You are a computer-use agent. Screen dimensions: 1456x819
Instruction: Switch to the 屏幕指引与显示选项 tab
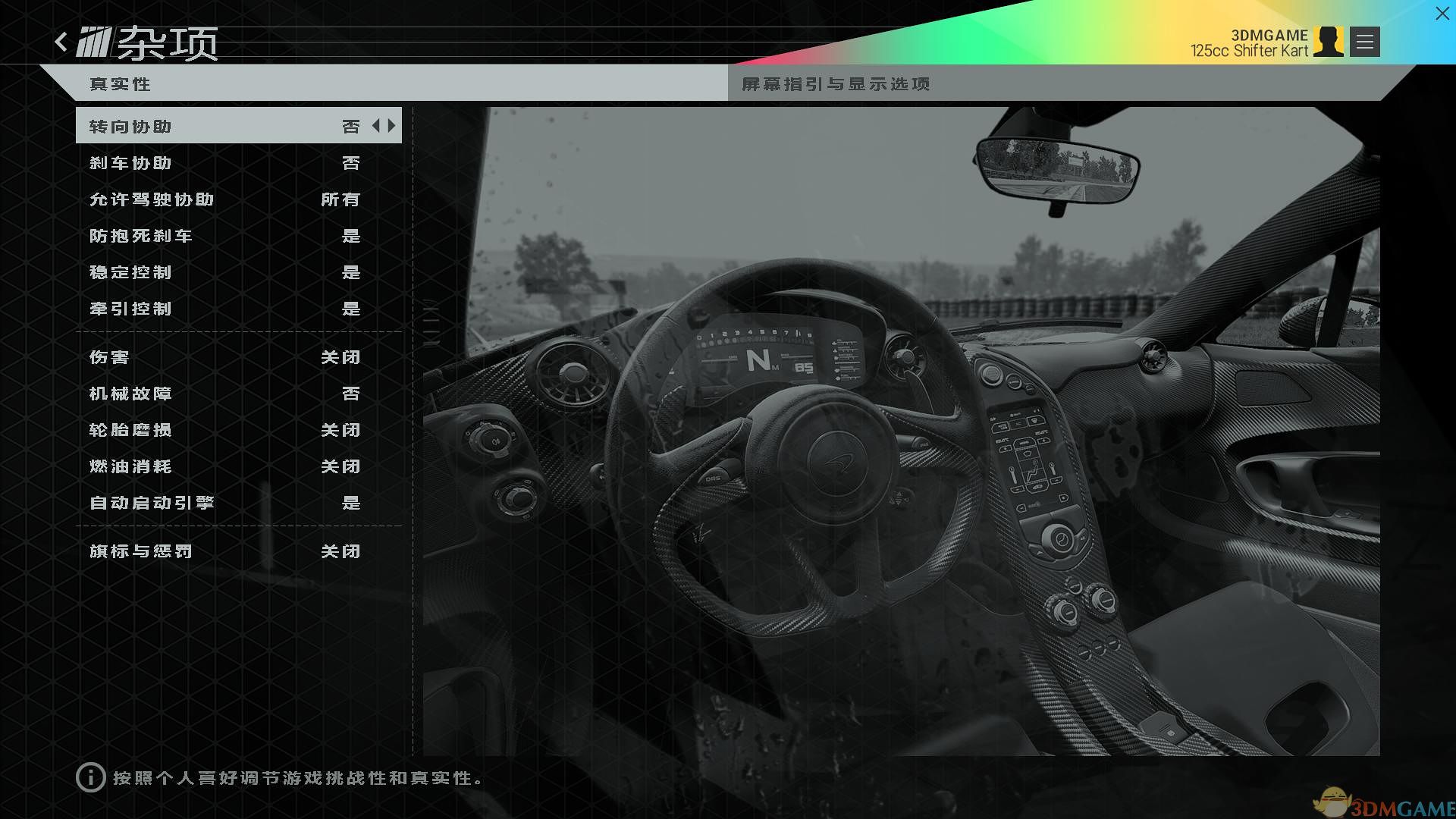836,84
